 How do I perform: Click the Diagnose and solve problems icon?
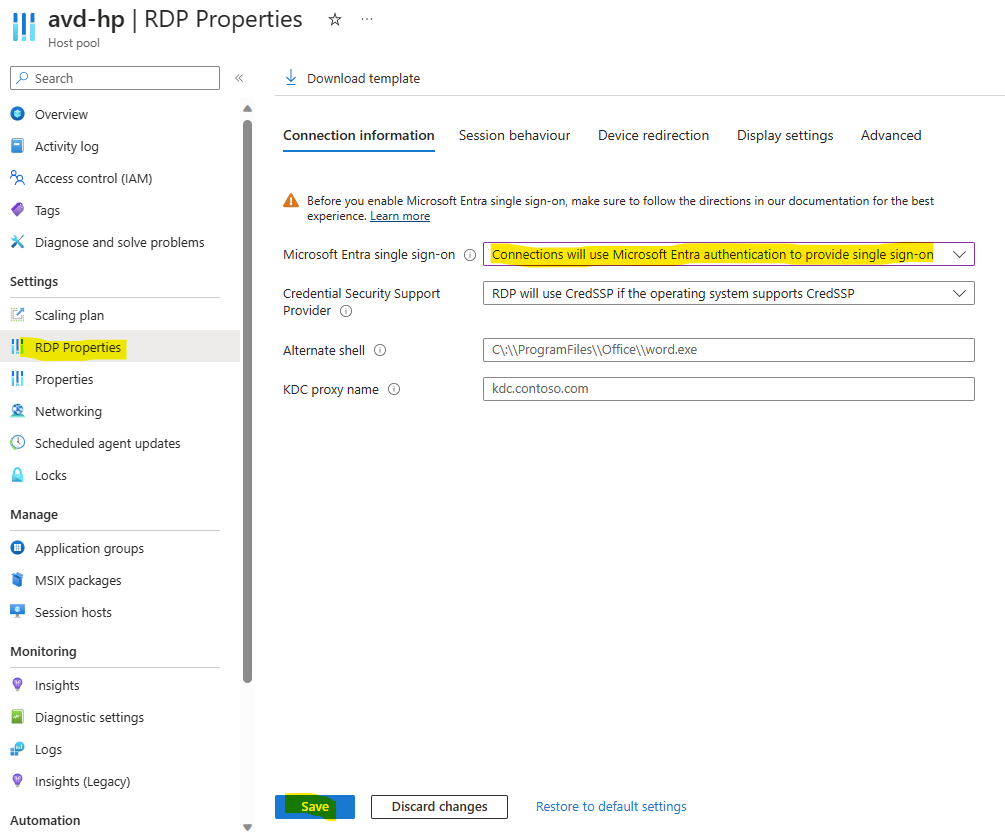click(x=18, y=242)
